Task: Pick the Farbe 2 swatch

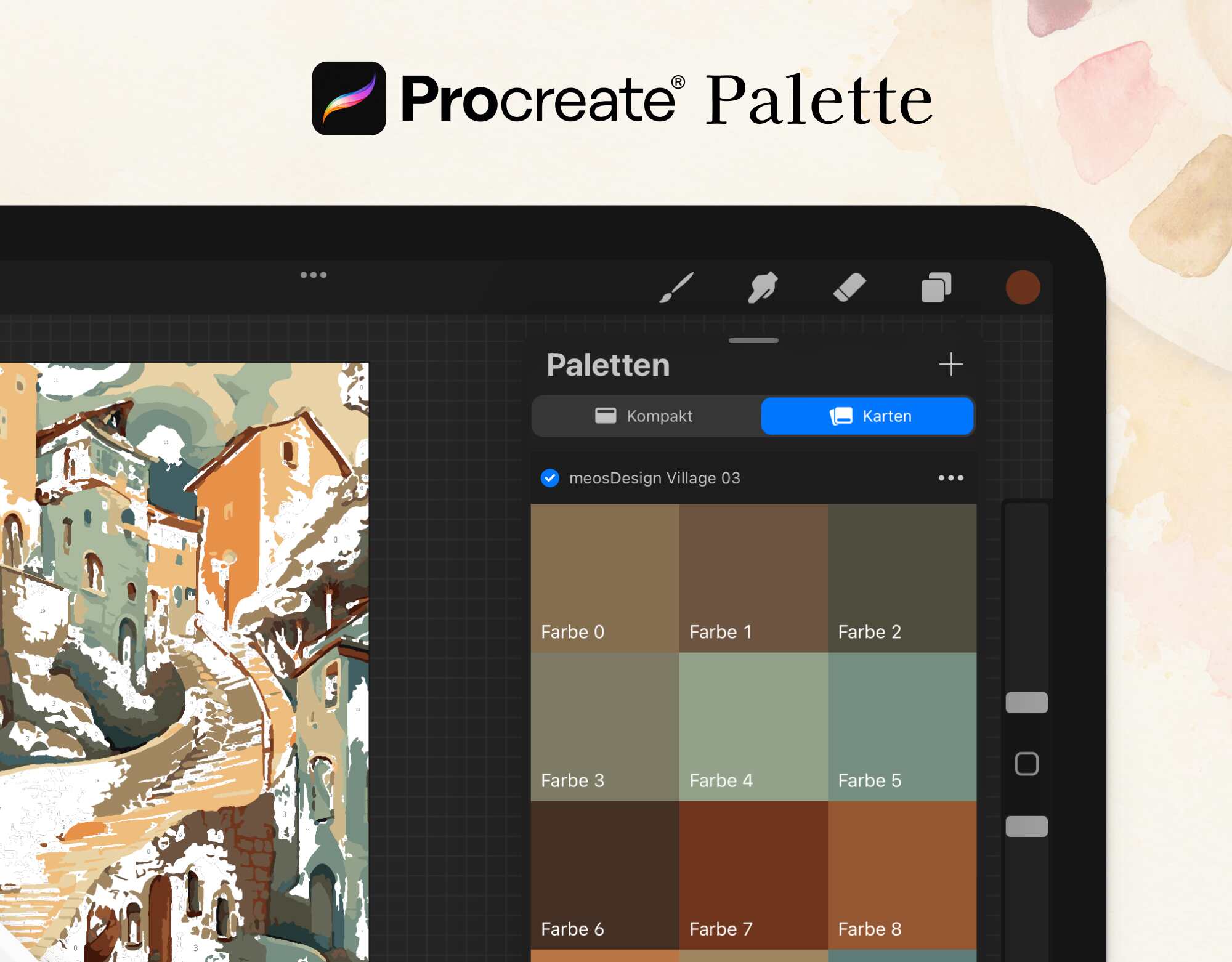Action: [902, 578]
